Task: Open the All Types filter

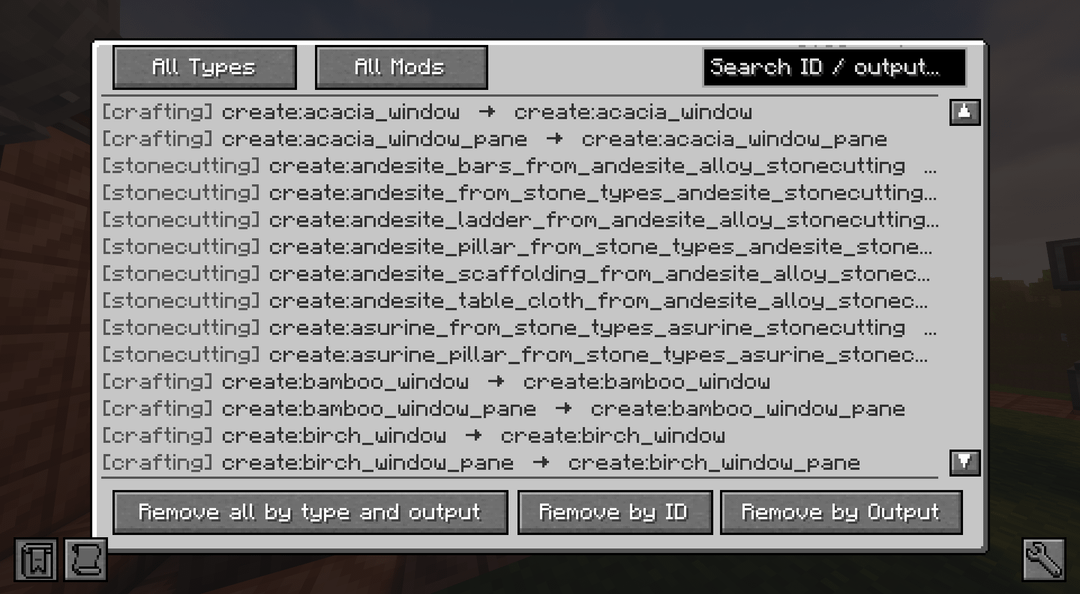Action: coord(205,68)
